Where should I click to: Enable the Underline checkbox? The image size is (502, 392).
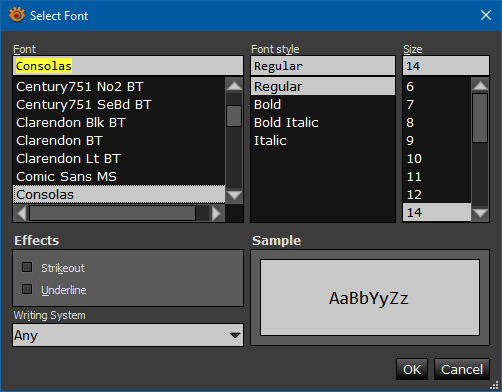(27, 289)
